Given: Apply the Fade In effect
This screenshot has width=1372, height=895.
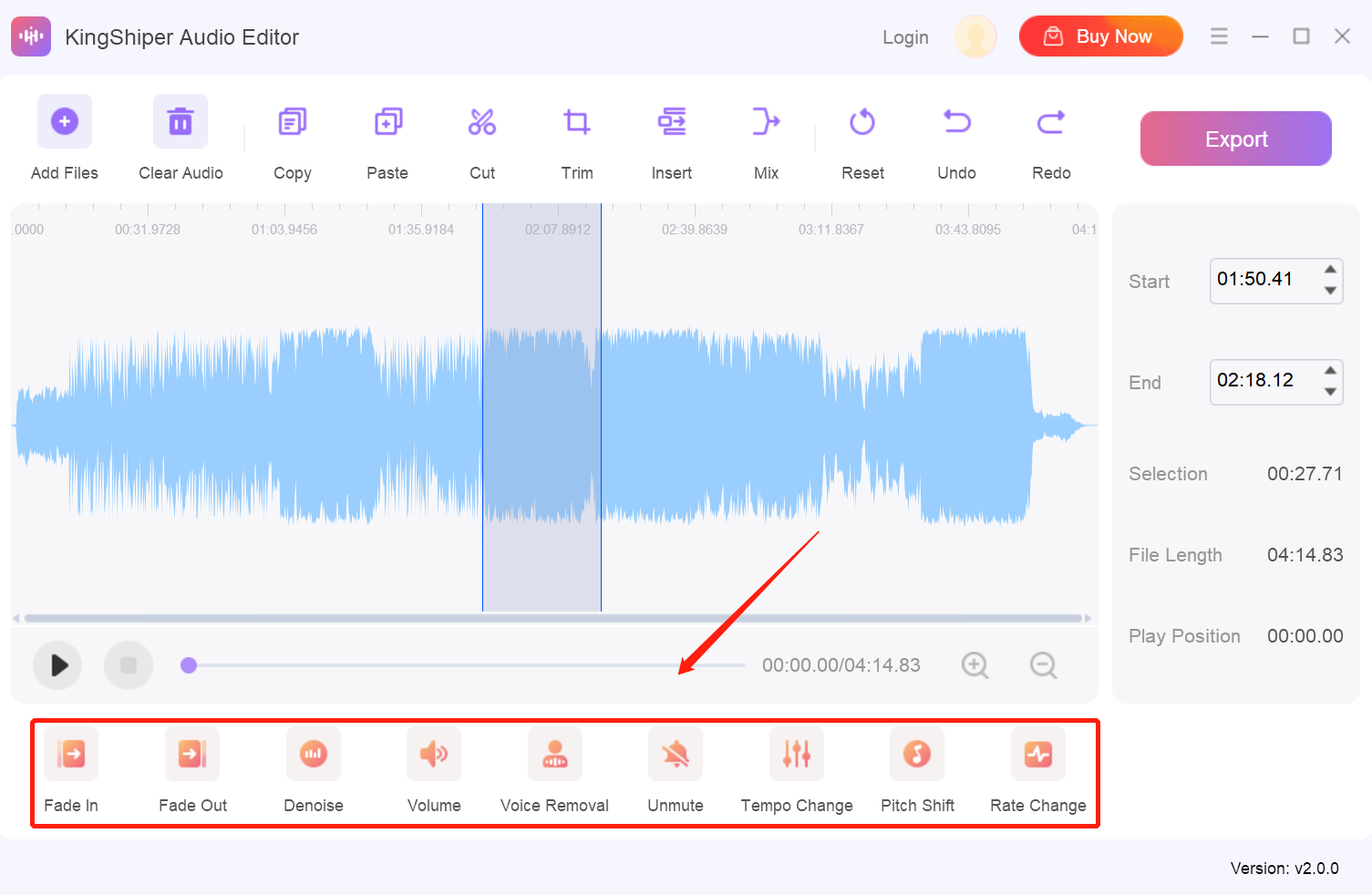Looking at the screenshot, I should click(x=71, y=754).
